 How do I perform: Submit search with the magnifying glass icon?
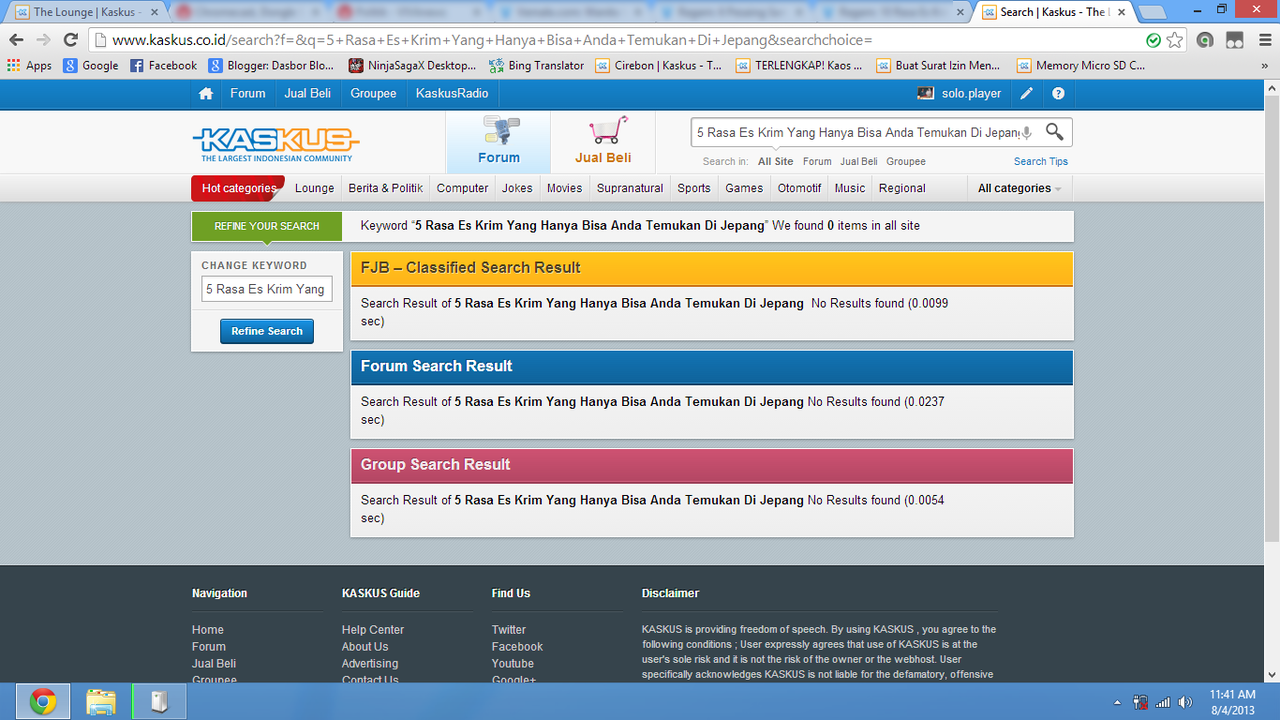tap(1054, 131)
